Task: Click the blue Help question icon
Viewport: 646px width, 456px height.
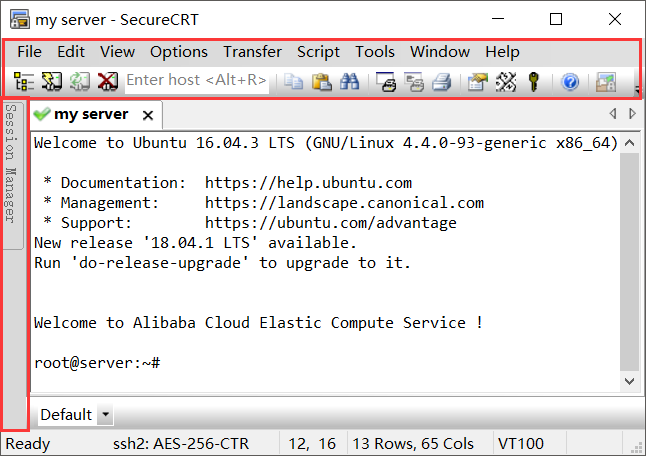Action: [x=570, y=82]
